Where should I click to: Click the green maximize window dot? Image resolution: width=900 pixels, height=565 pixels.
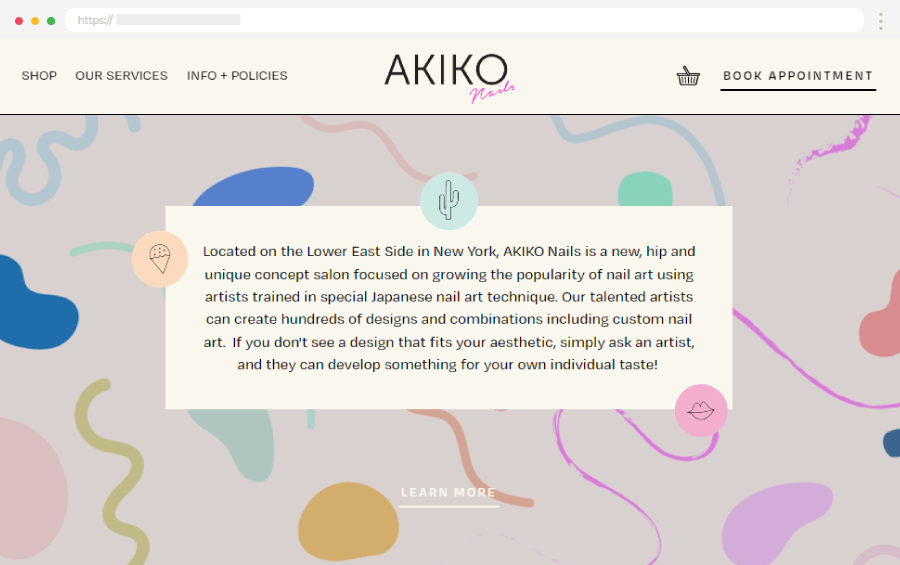(51, 21)
